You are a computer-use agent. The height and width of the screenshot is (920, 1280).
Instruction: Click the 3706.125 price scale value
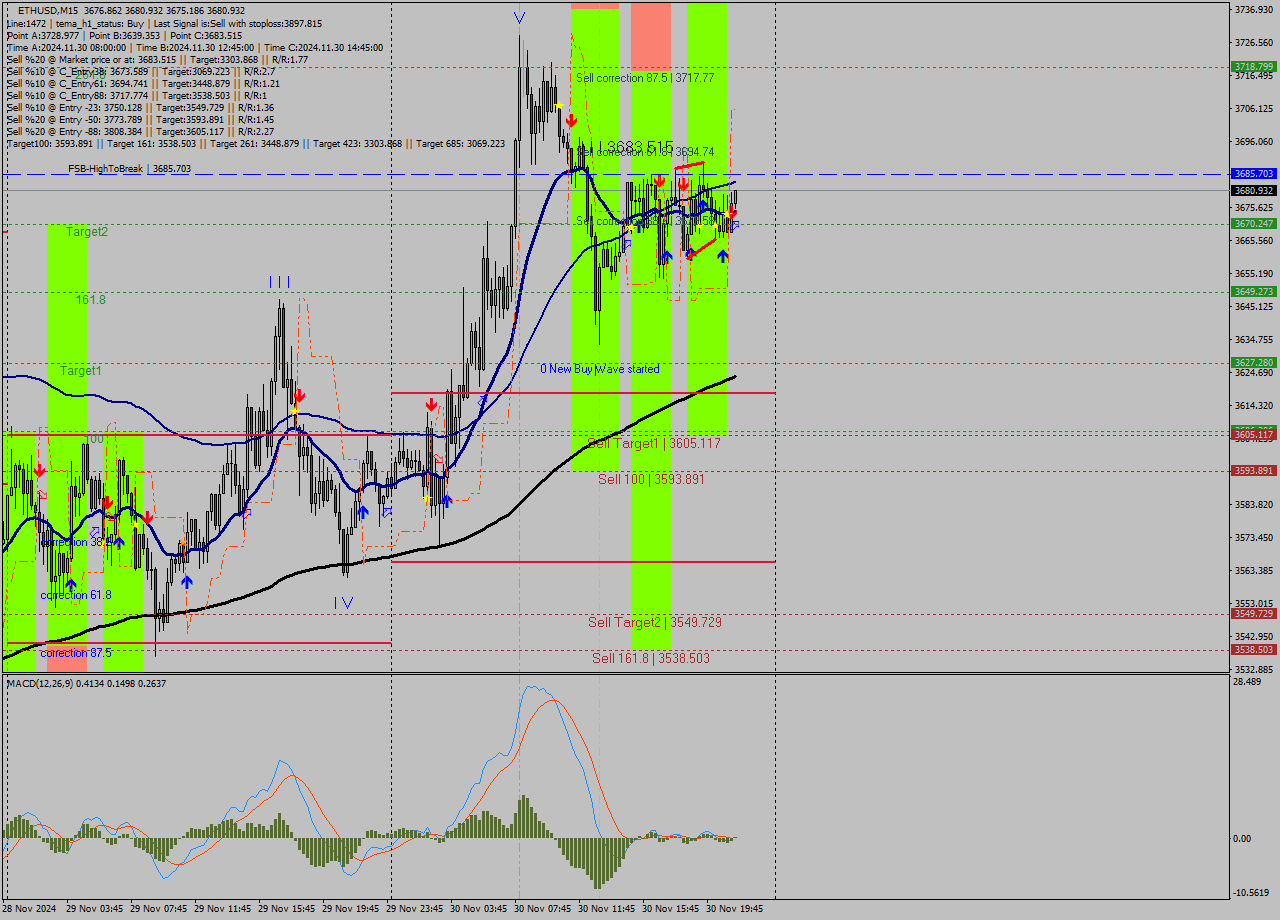pyautogui.click(x=1254, y=109)
